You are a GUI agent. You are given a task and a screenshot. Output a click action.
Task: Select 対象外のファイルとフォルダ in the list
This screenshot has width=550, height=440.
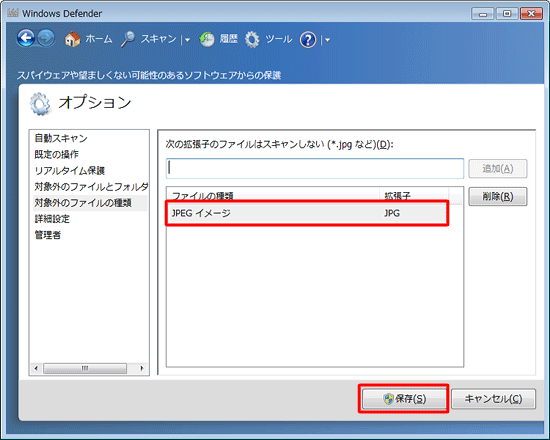[x=91, y=187]
